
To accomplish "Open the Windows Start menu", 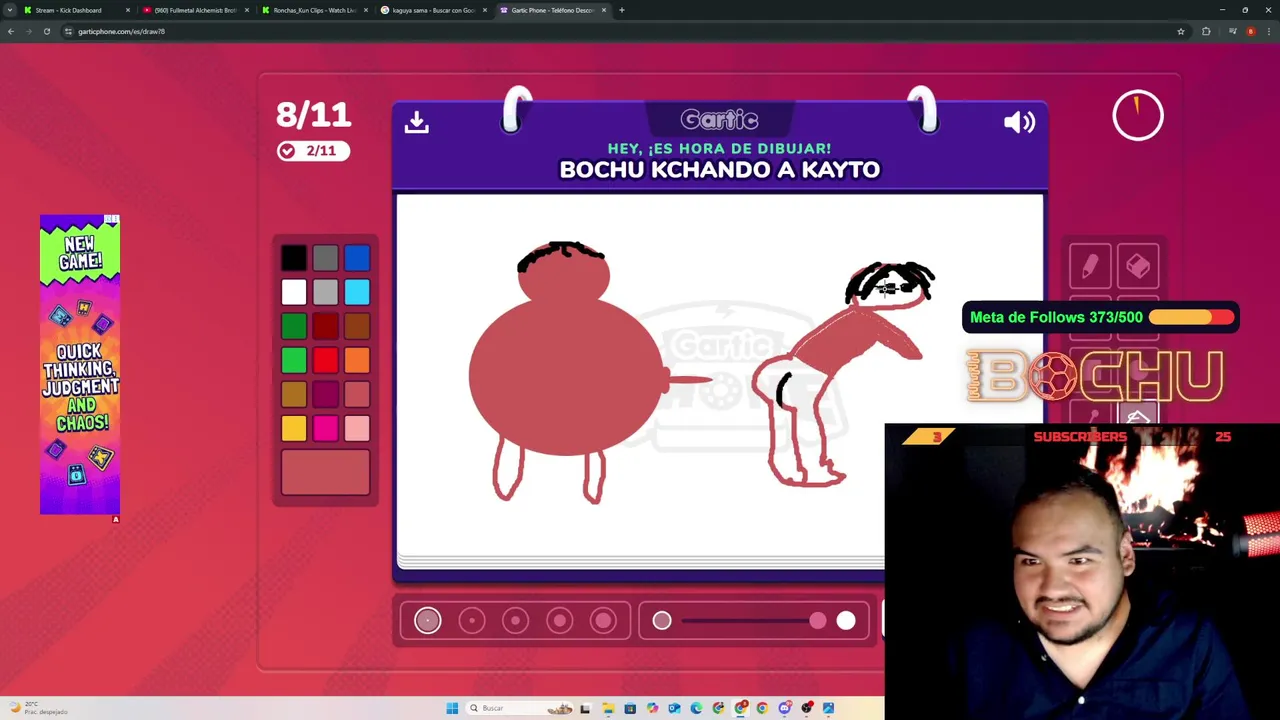I will [452, 708].
